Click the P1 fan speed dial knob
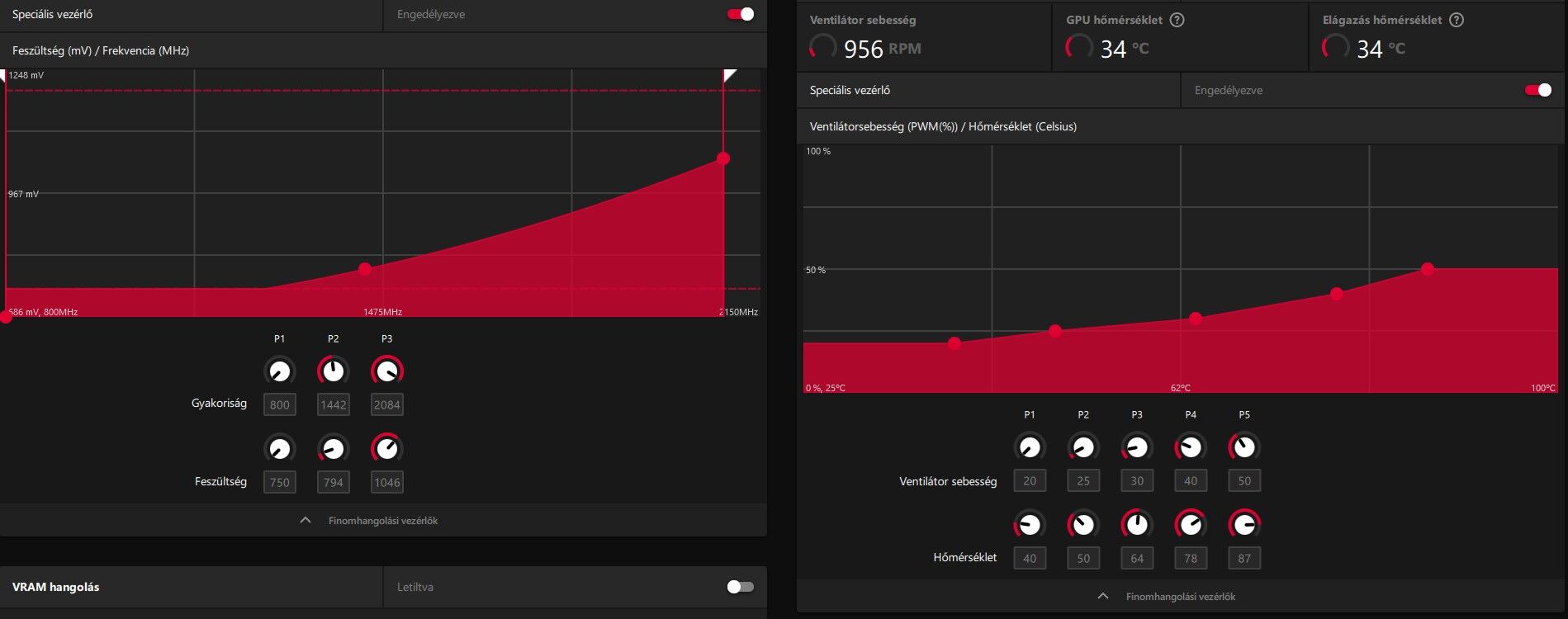Viewport: 1568px width, 619px height. (1030, 447)
